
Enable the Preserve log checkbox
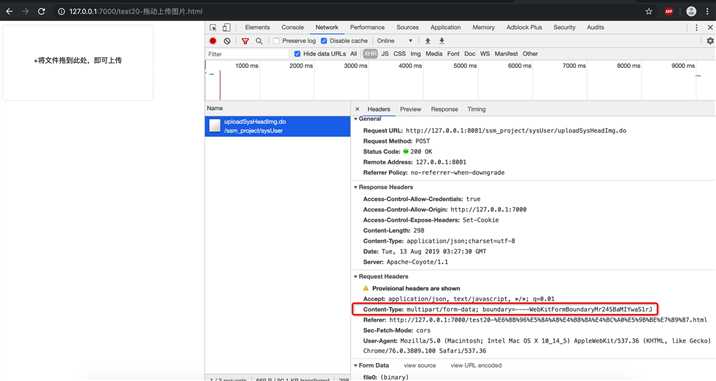[276, 41]
